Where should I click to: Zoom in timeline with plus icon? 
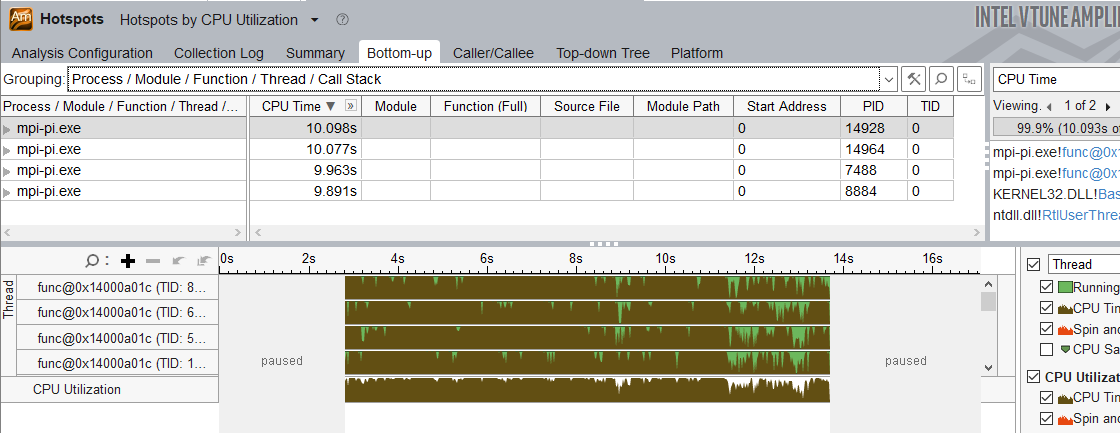pyautogui.click(x=129, y=261)
